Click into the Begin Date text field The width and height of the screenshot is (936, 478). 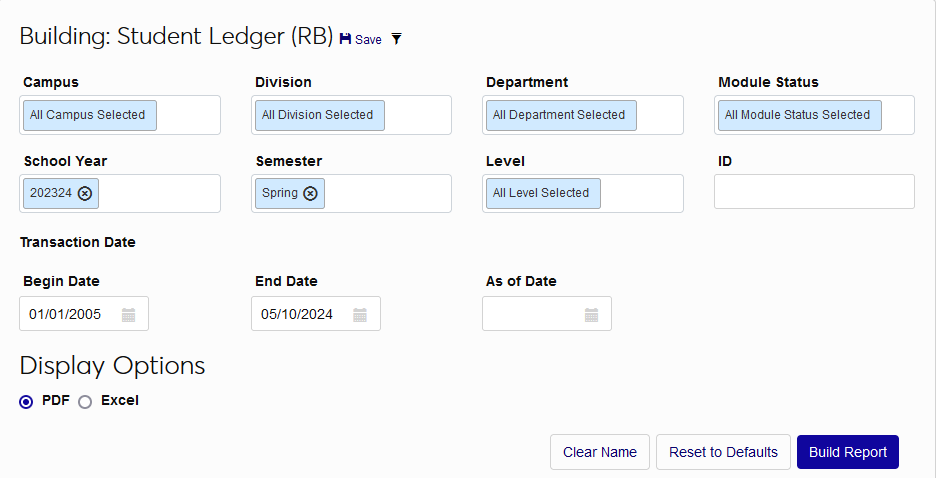click(x=68, y=315)
